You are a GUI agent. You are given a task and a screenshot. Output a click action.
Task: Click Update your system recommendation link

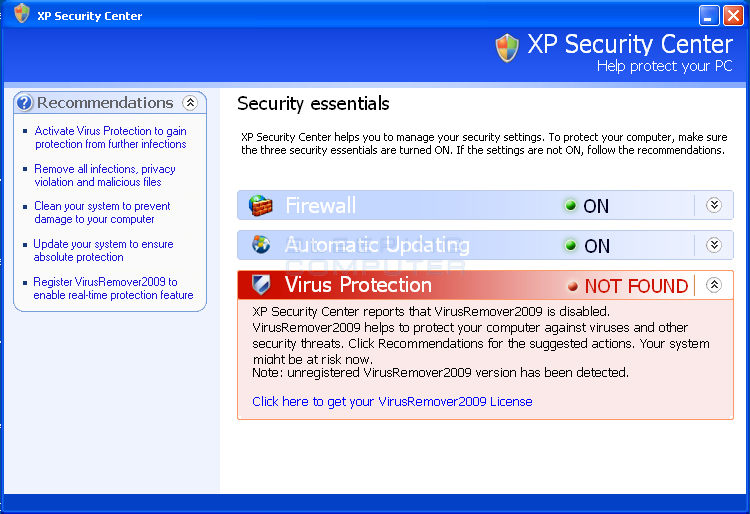click(103, 251)
